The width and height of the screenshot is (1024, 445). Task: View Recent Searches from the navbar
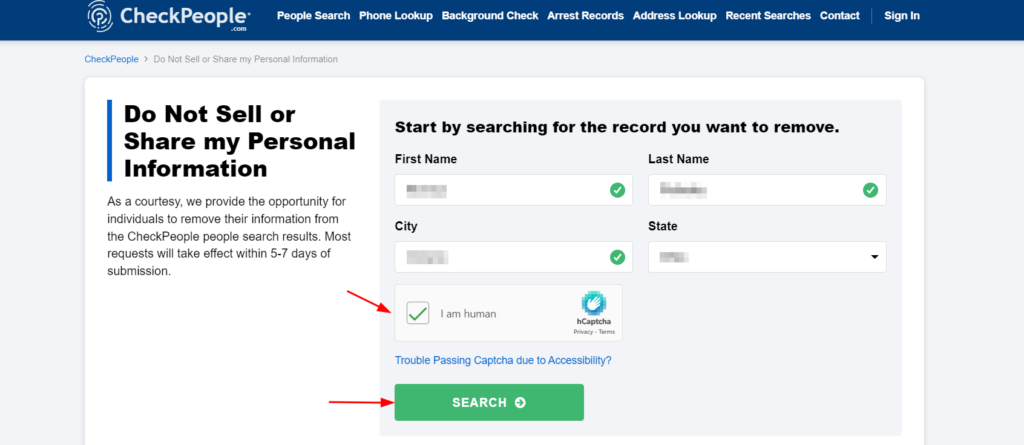pyautogui.click(x=768, y=16)
